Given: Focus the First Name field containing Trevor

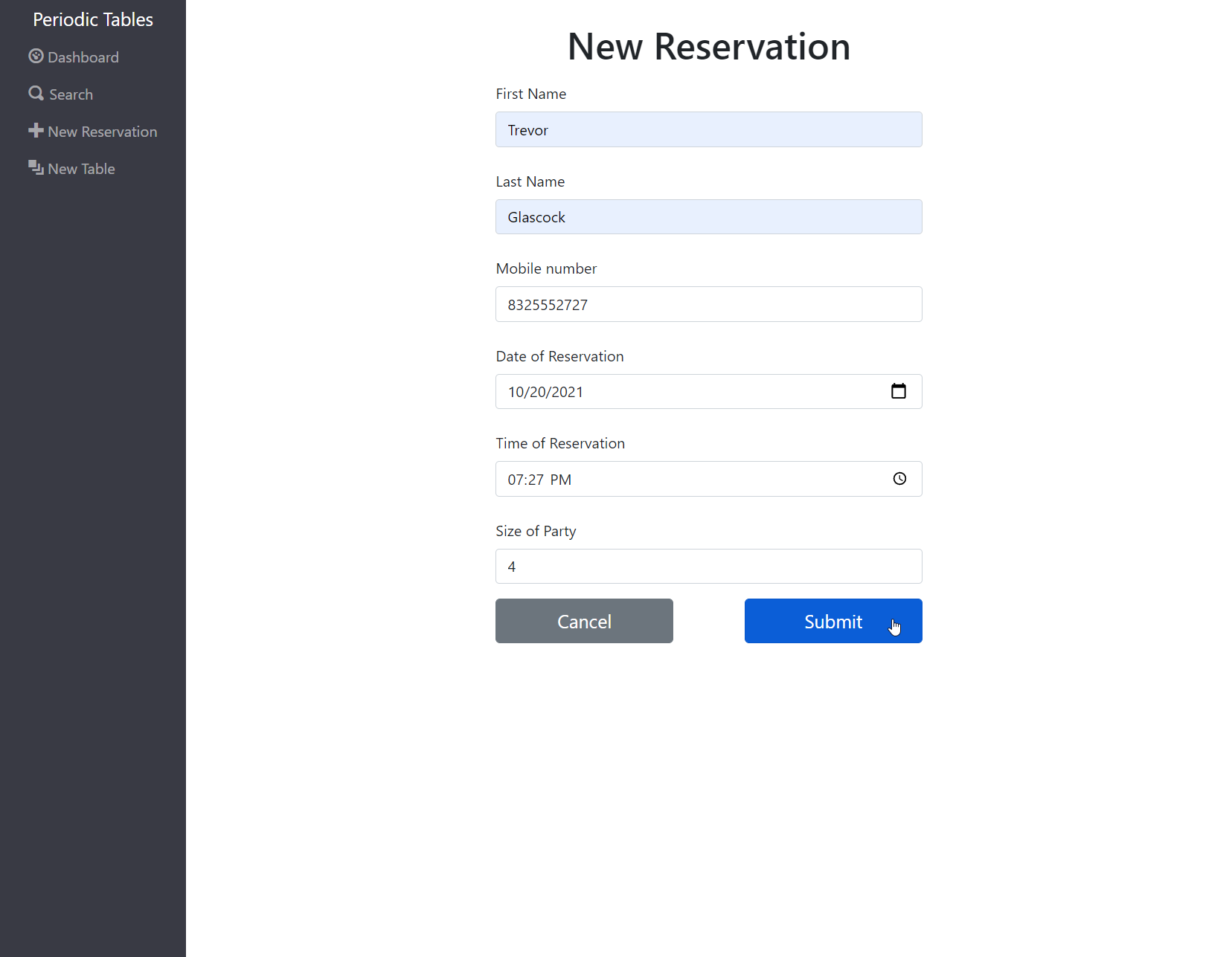Looking at the screenshot, I should coord(709,129).
